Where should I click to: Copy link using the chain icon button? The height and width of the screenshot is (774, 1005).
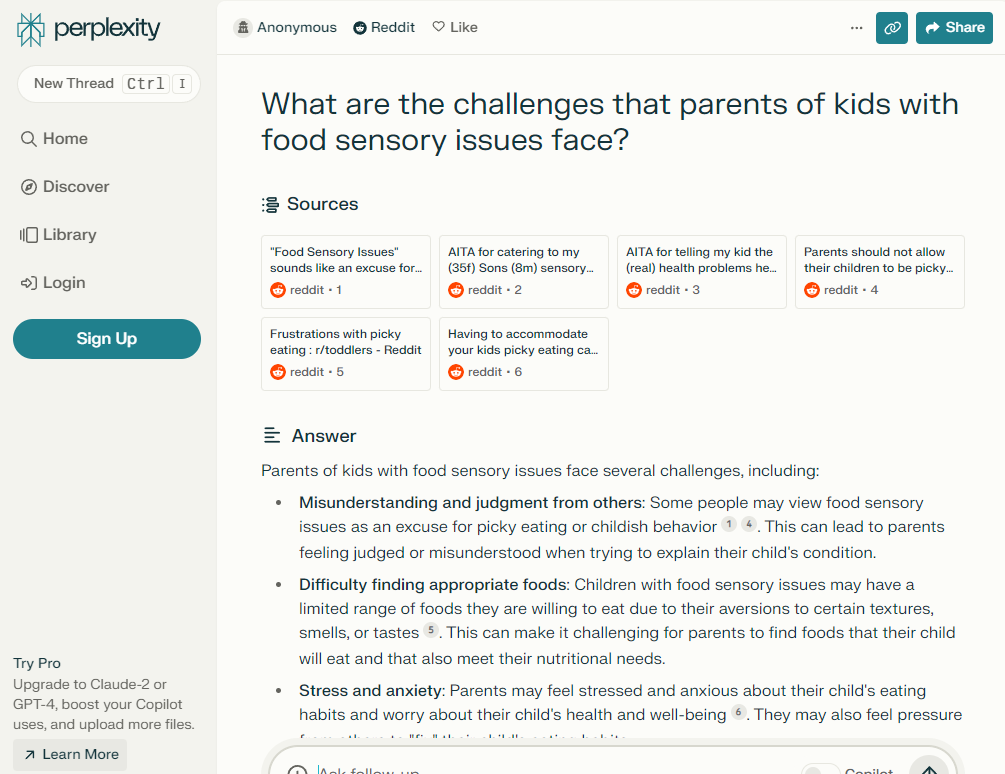click(892, 28)
